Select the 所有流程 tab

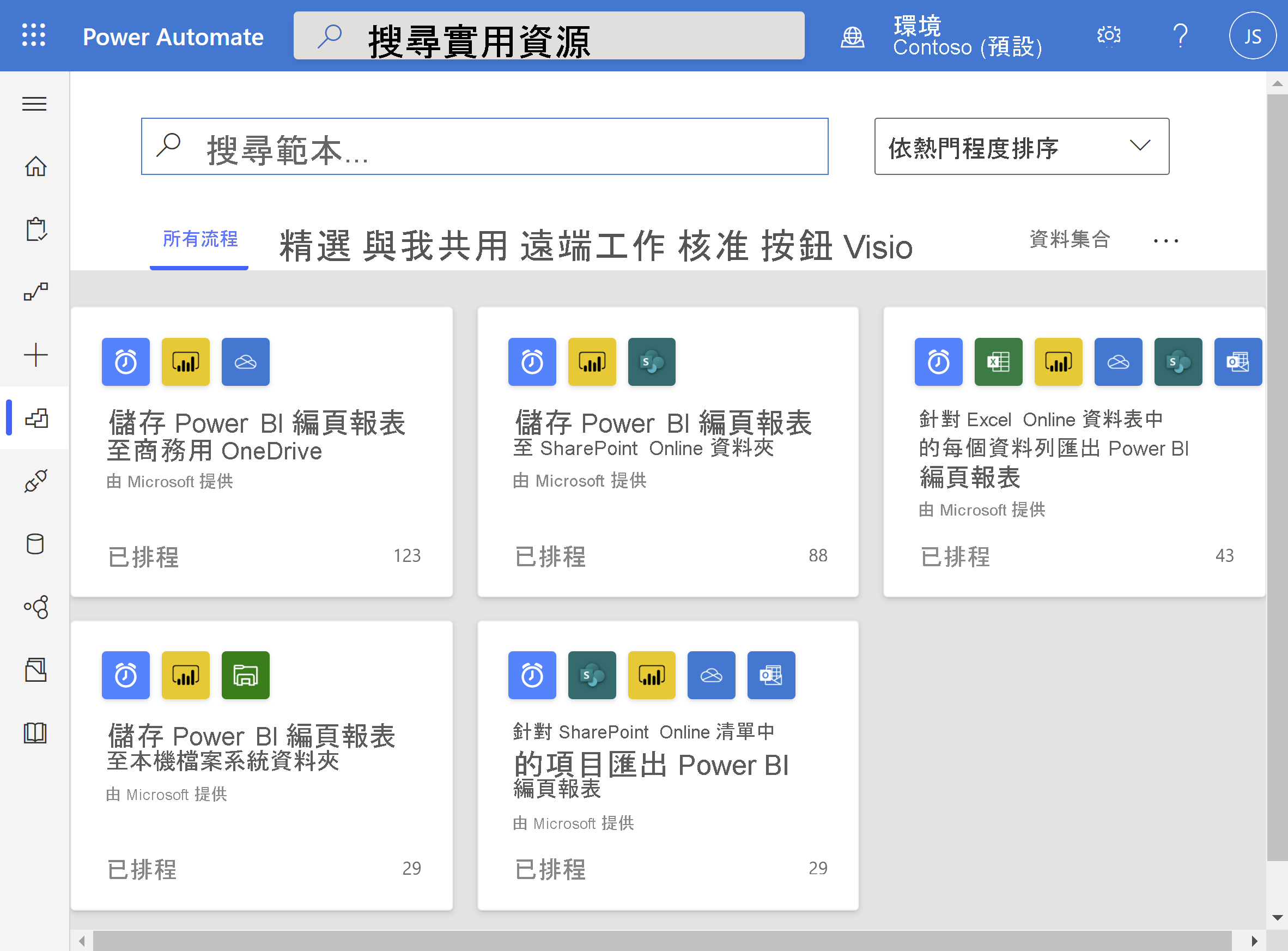coord(200,239)
